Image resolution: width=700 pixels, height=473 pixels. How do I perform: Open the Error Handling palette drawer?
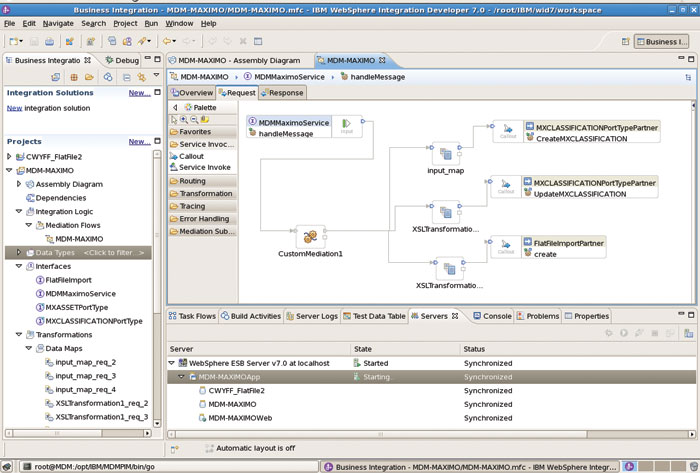point(203,219)
